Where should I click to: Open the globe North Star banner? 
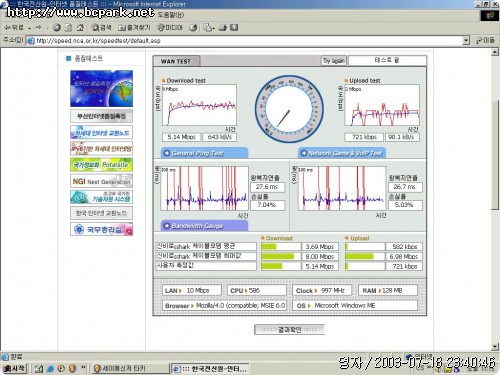[x=101, y=88]
